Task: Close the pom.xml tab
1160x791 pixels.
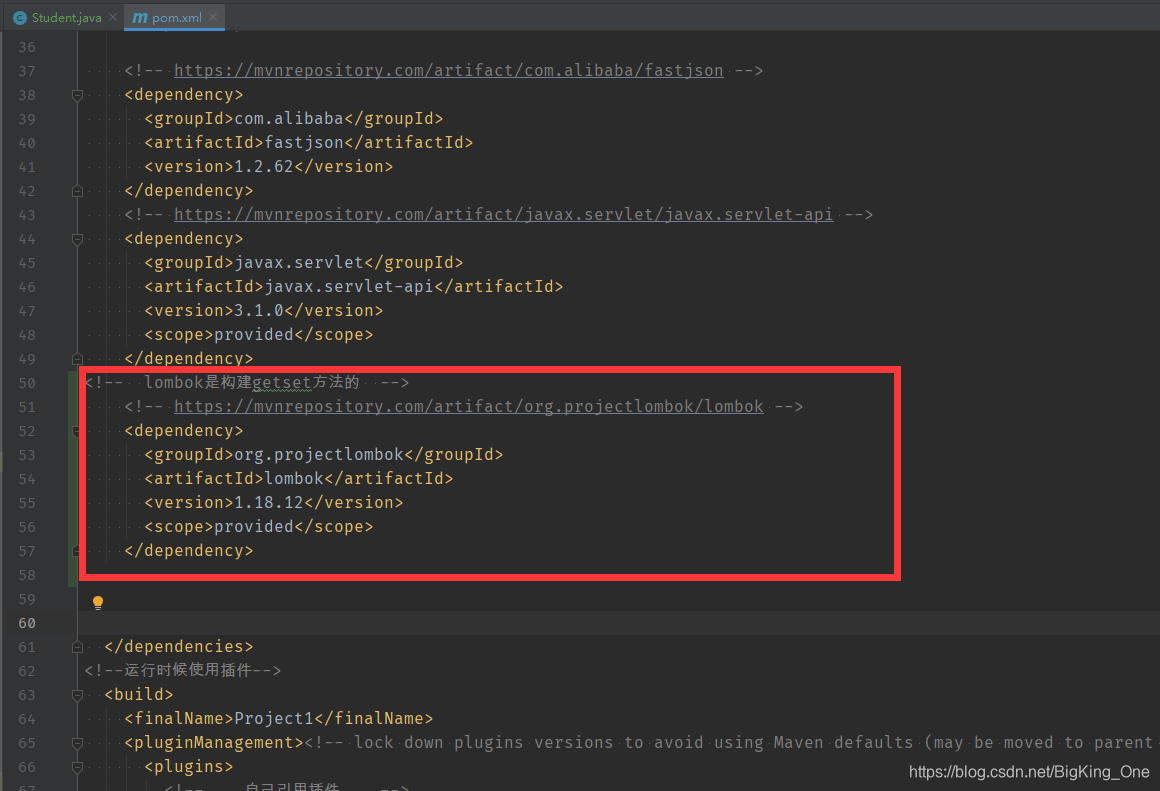Action: click(x=213, y=16)
